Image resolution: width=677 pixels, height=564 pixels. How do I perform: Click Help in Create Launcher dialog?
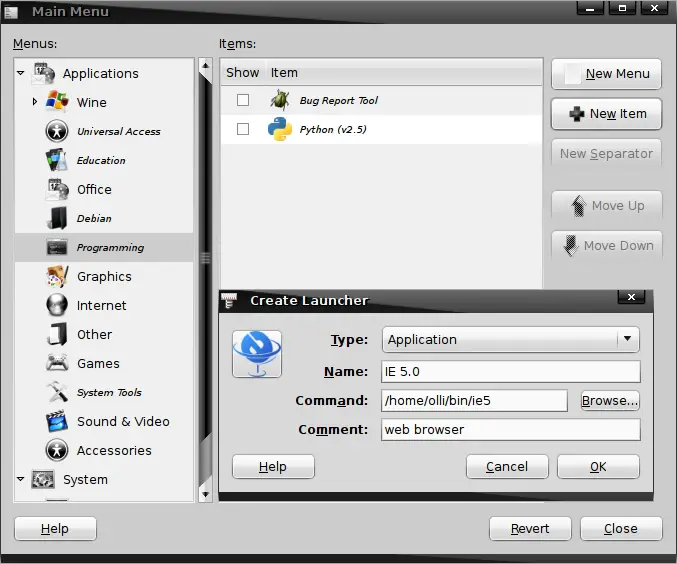tap(273, 466)
